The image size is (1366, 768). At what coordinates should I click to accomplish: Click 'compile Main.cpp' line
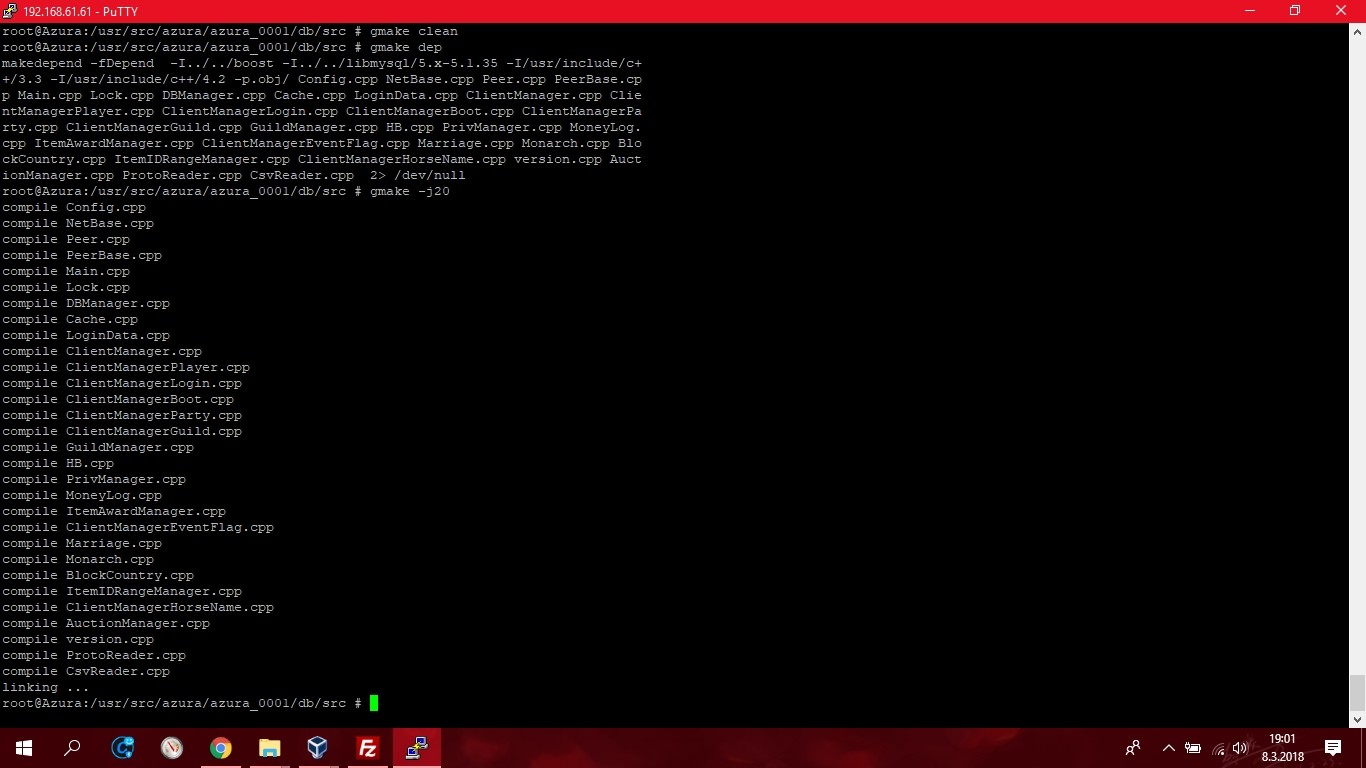pos(66,271)
